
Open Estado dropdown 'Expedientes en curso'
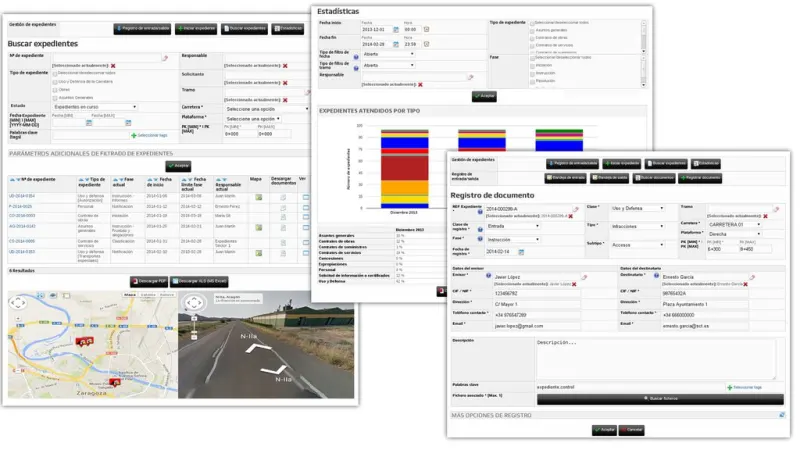95,107
